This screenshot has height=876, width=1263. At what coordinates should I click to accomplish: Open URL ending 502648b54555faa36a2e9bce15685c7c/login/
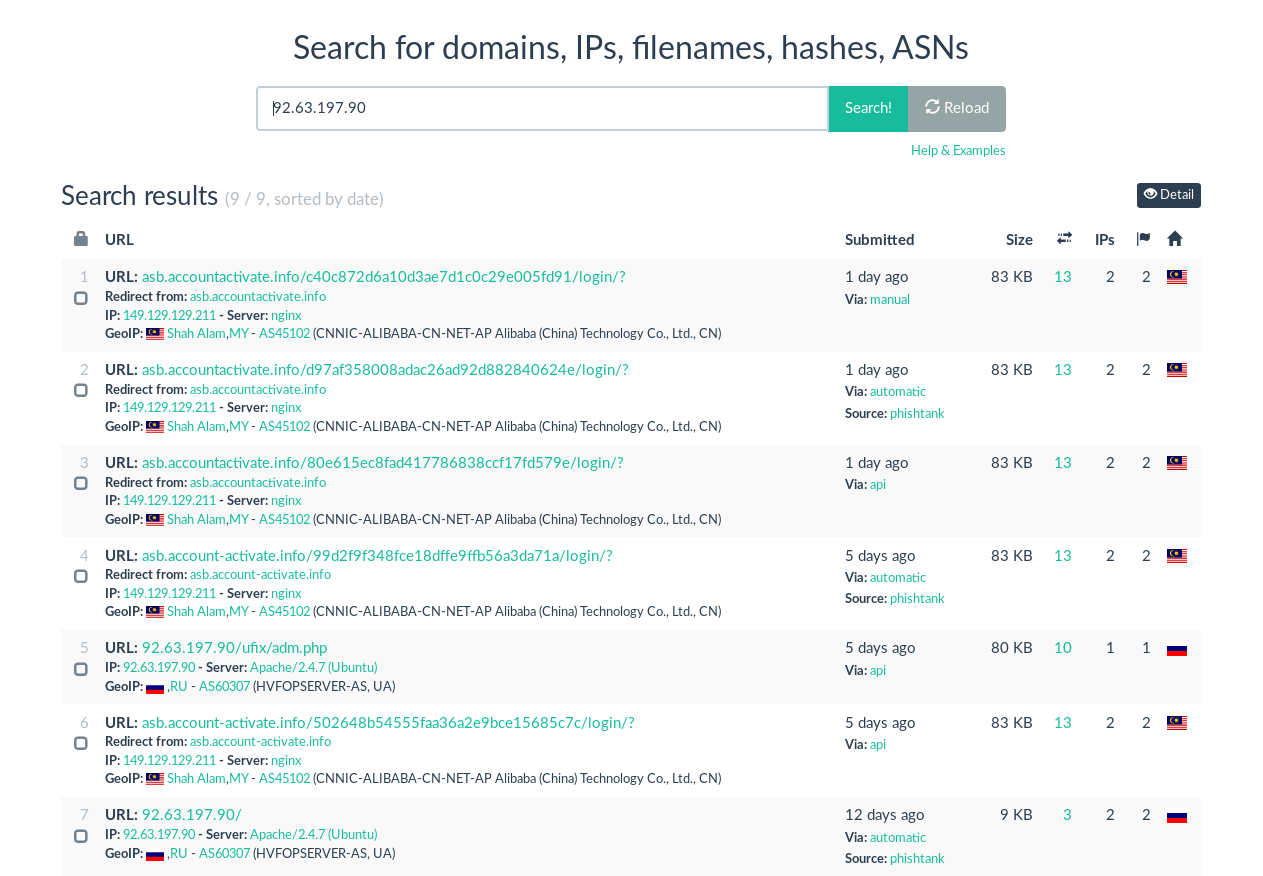388,723
